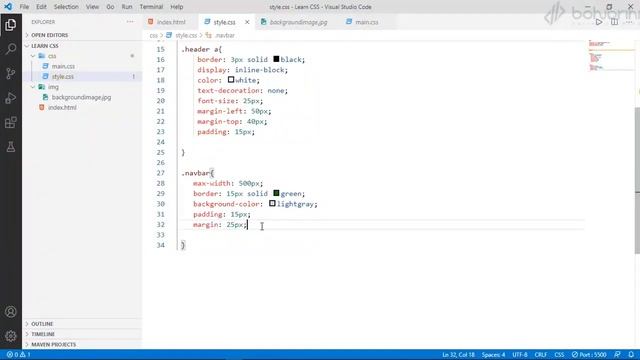Expand the Timeline section

coord(43,334)
